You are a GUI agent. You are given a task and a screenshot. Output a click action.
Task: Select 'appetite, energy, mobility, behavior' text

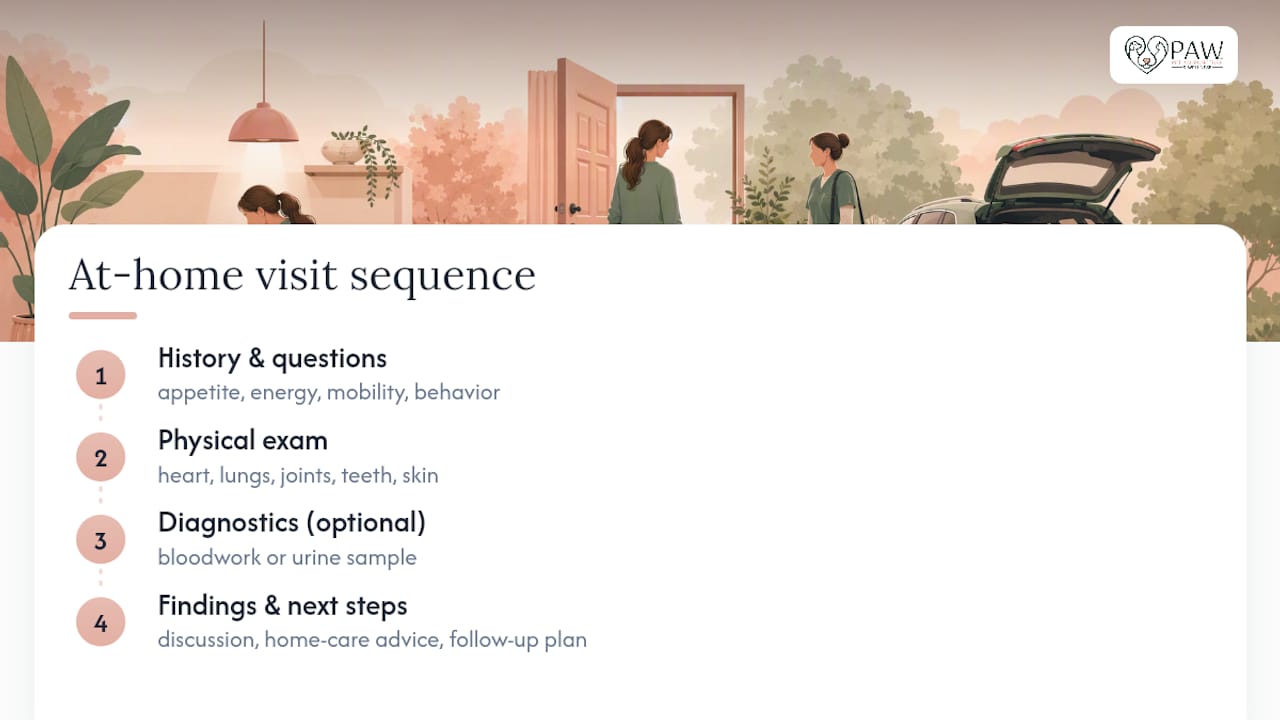[x=329, y=392]
